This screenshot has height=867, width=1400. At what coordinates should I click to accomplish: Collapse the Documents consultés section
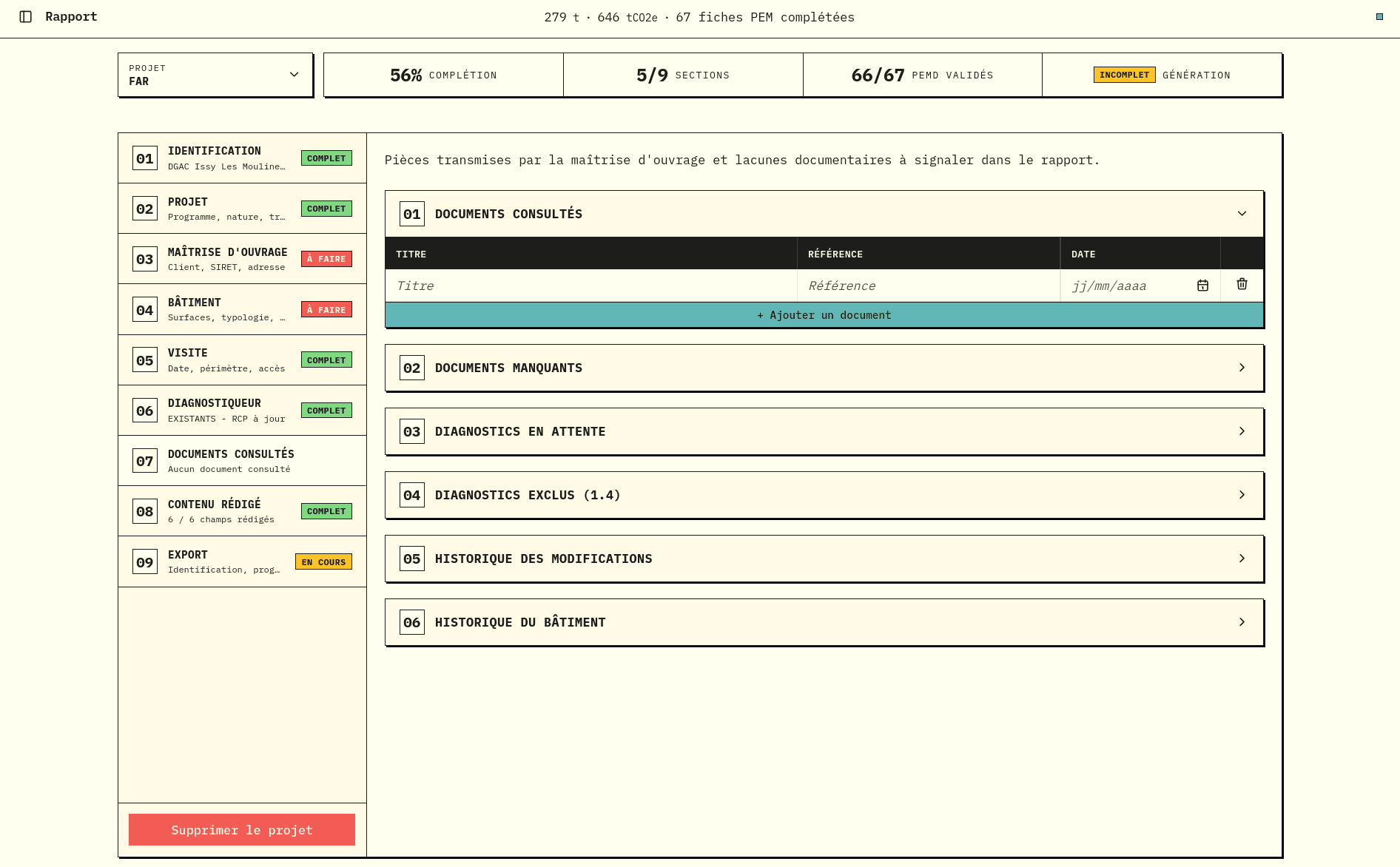tap(824, 214)
